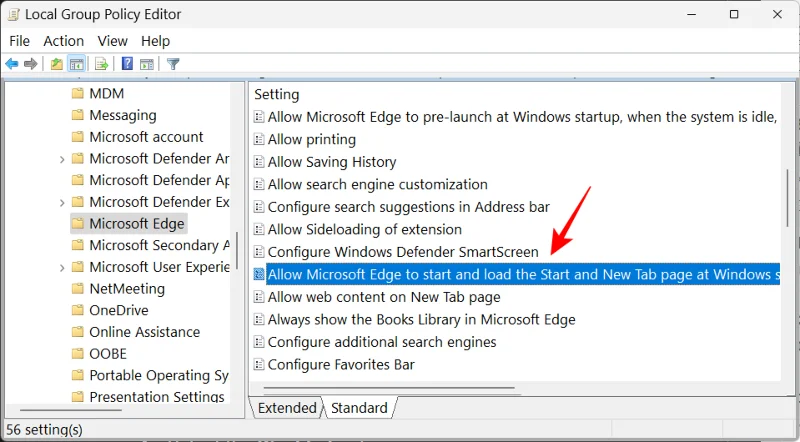Click policy icon beside Allow Sideloading of extension
This screenshot has width=800, height=442.
pos(259,230)
